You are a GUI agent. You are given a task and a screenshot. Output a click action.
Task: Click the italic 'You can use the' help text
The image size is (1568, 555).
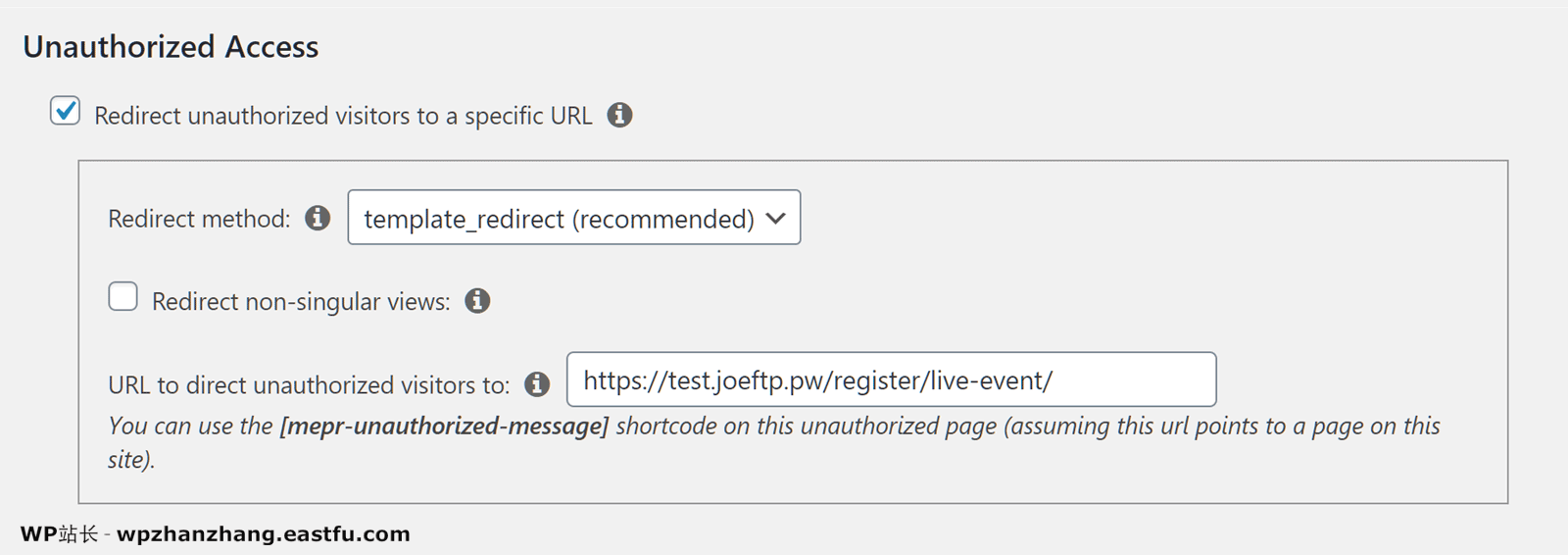pos(190,426)
